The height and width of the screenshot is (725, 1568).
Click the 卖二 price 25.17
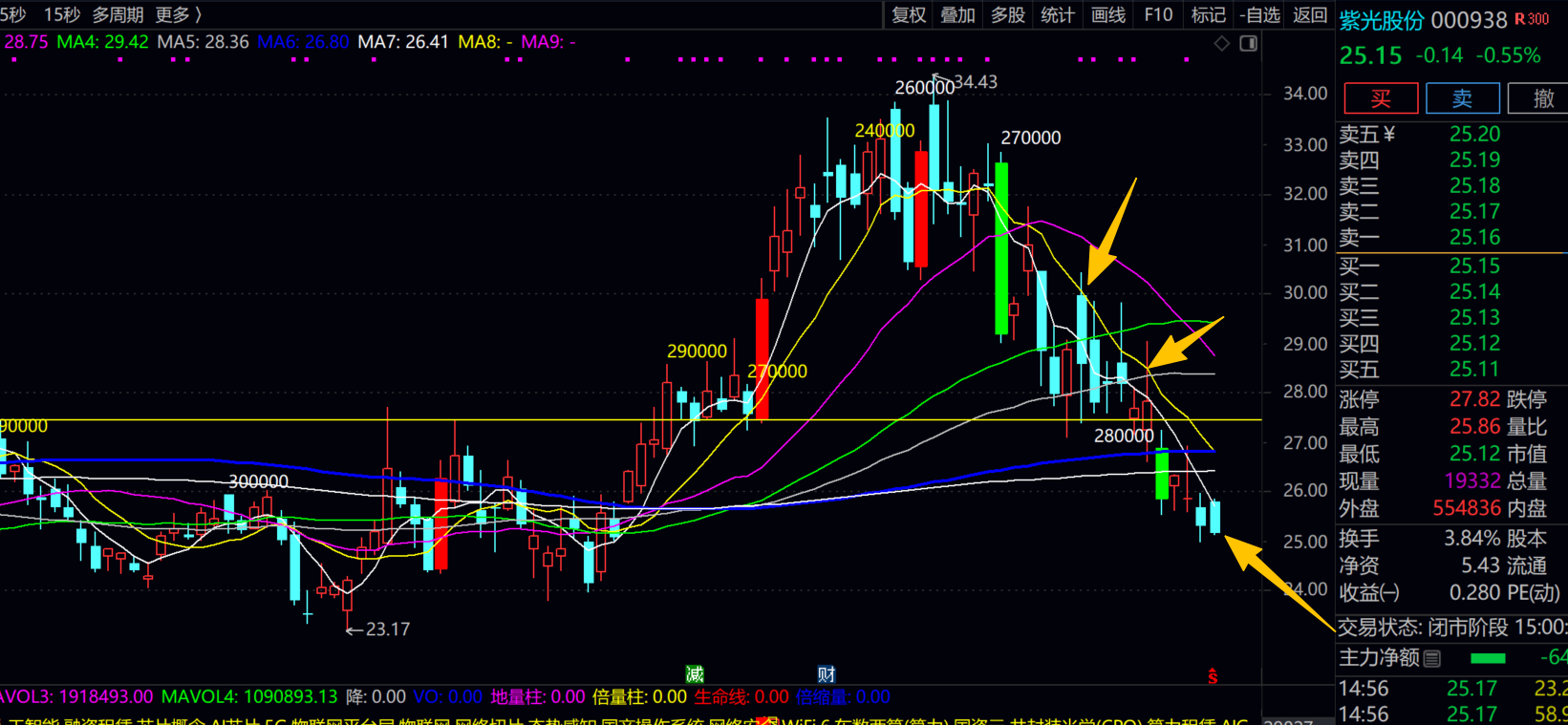(1474, 211)
